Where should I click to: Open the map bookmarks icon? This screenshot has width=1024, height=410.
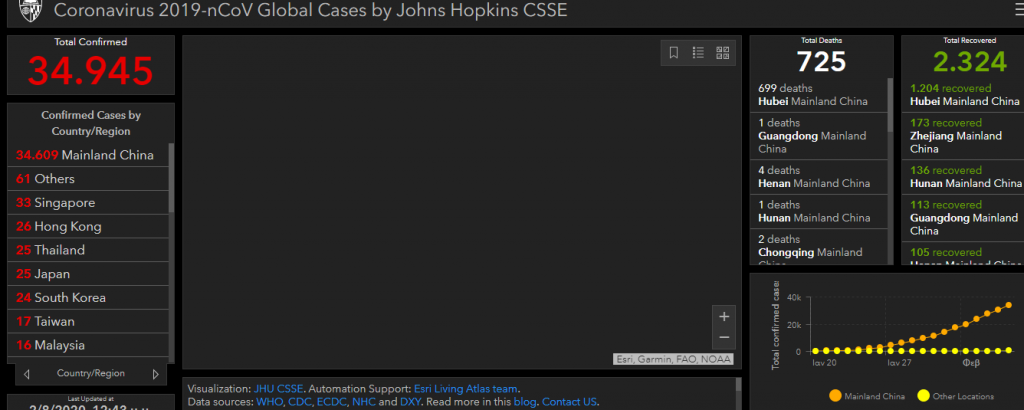pos(674,52)
